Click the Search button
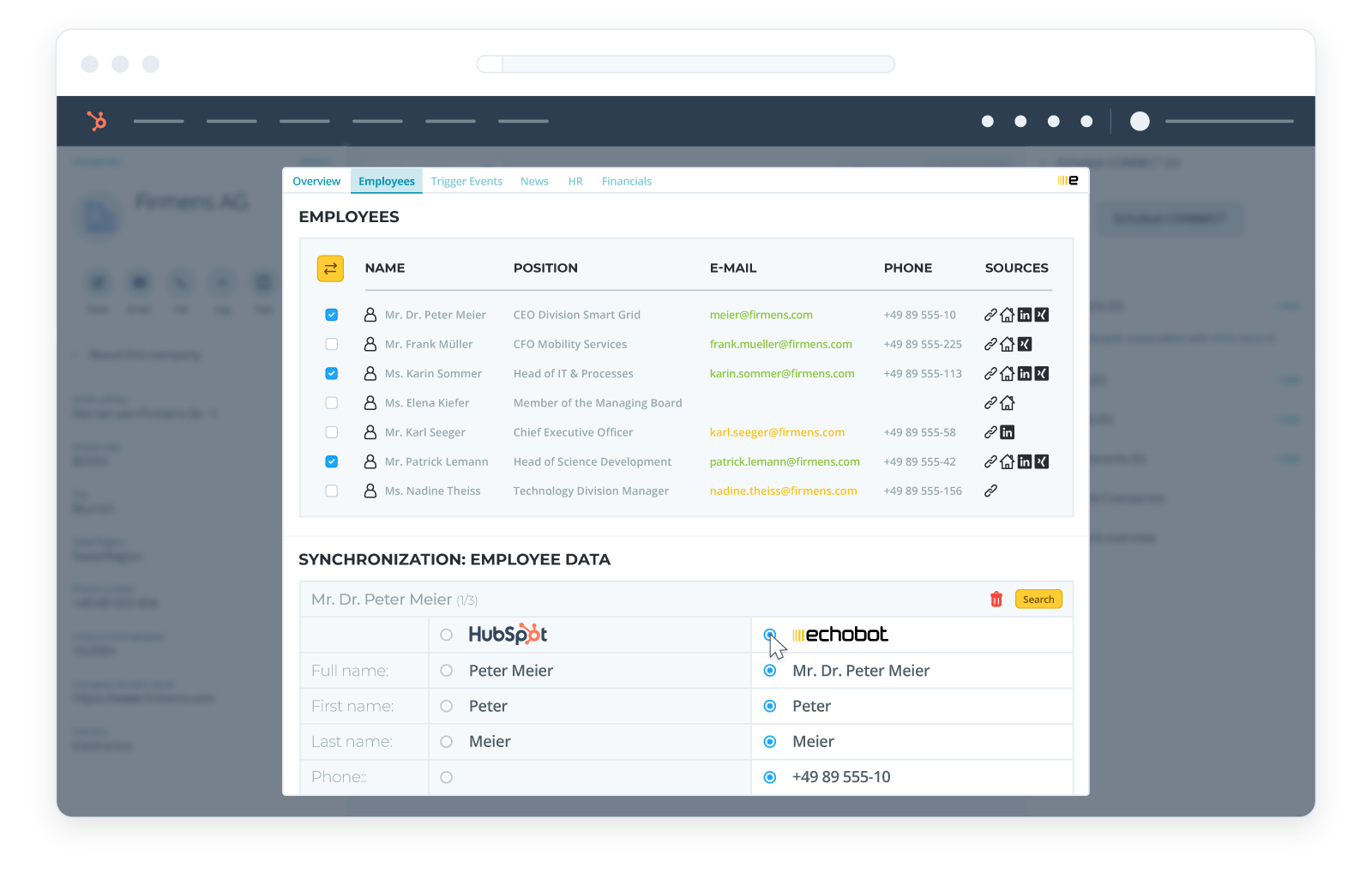This screenshot has height=874, width=1372. (1038, 599)
